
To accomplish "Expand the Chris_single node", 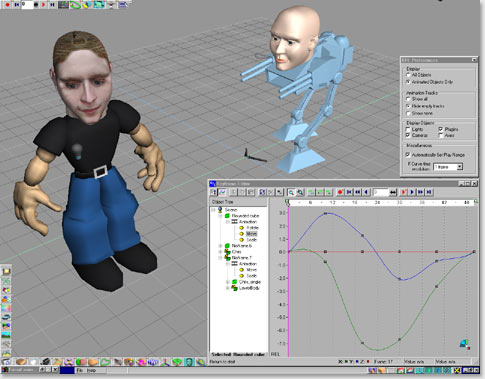I will [228, 282].
